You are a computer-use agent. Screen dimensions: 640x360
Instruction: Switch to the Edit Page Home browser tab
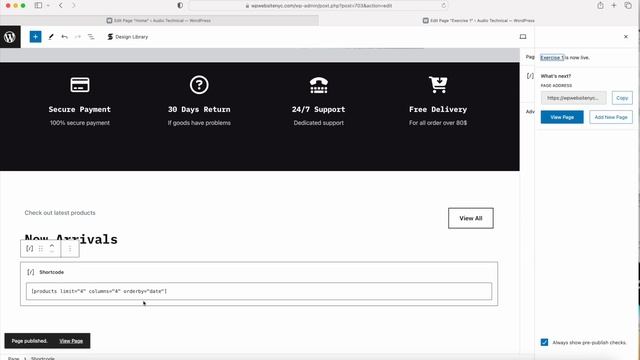159,20
